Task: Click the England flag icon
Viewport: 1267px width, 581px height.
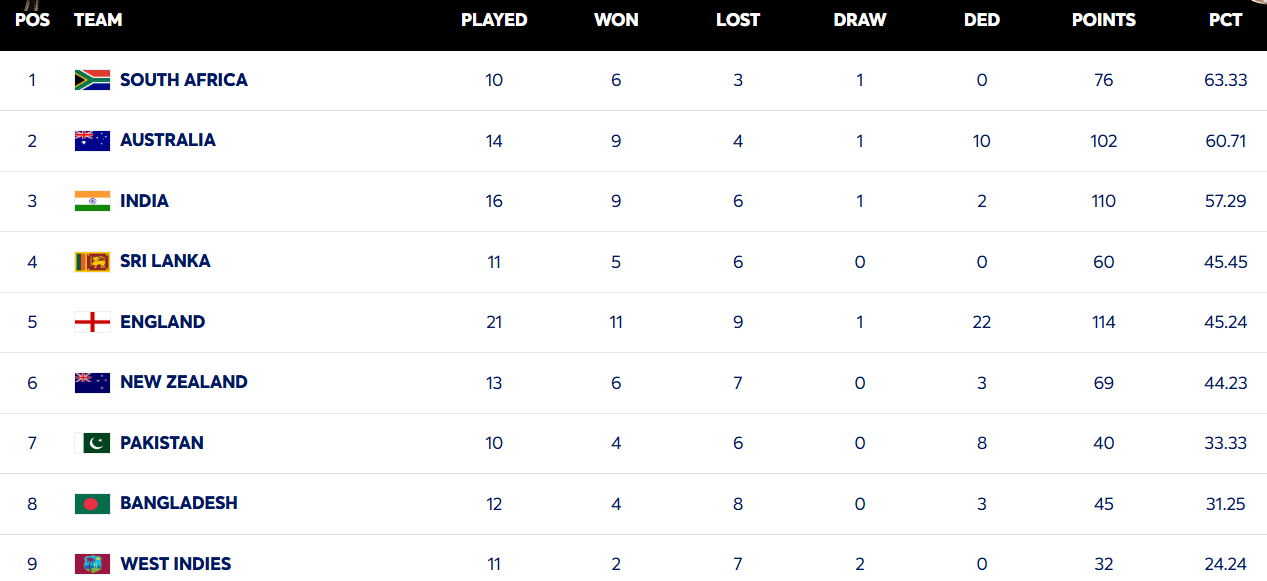Action: coord(92,322)
